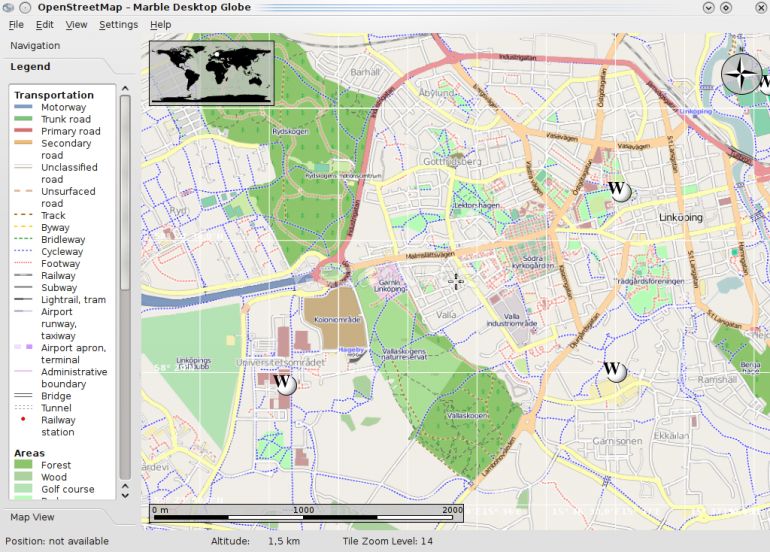Click the legend scrollbar up arrow at top
The image size is (770, 552).
[x=125, y=88]
